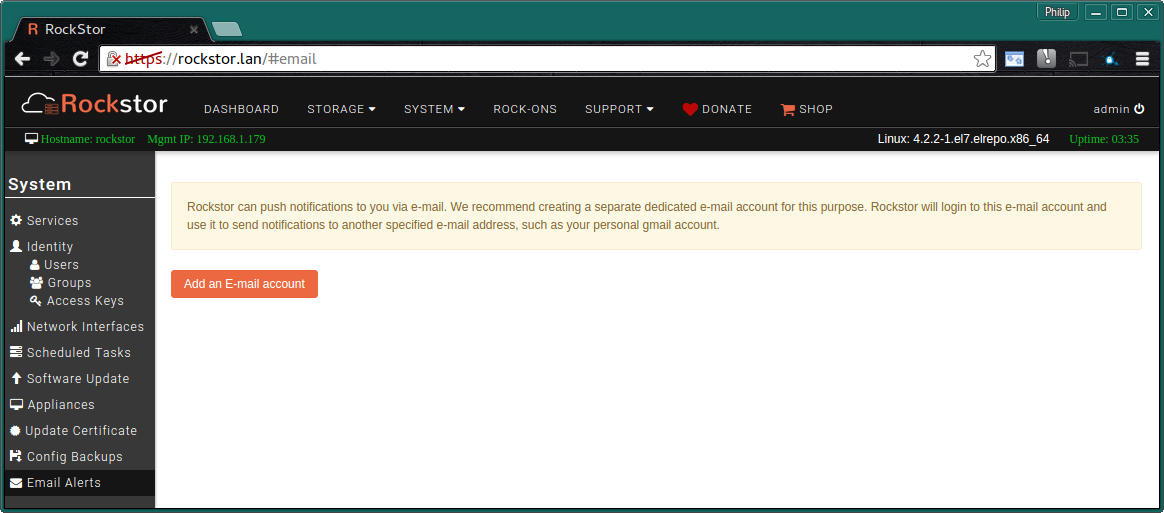Open the Cast screen icon

(1079, 59)
